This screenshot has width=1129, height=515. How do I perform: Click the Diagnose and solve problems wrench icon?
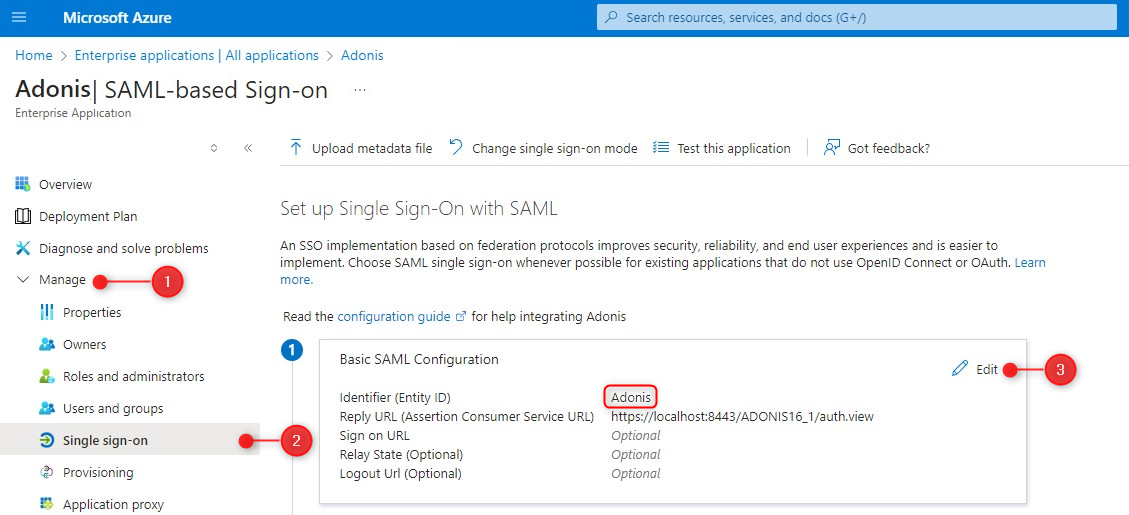pos(23,248)
